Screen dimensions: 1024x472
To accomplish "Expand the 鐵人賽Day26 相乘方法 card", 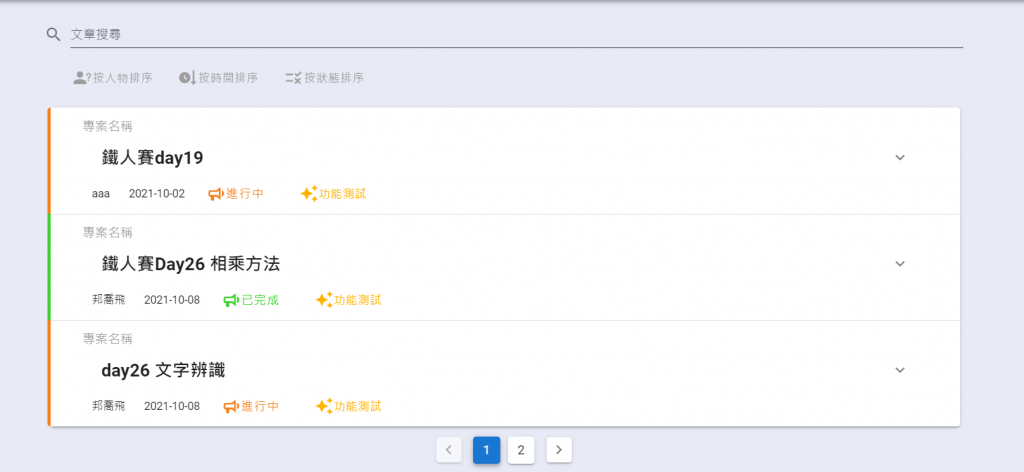I will click(899, 264).
